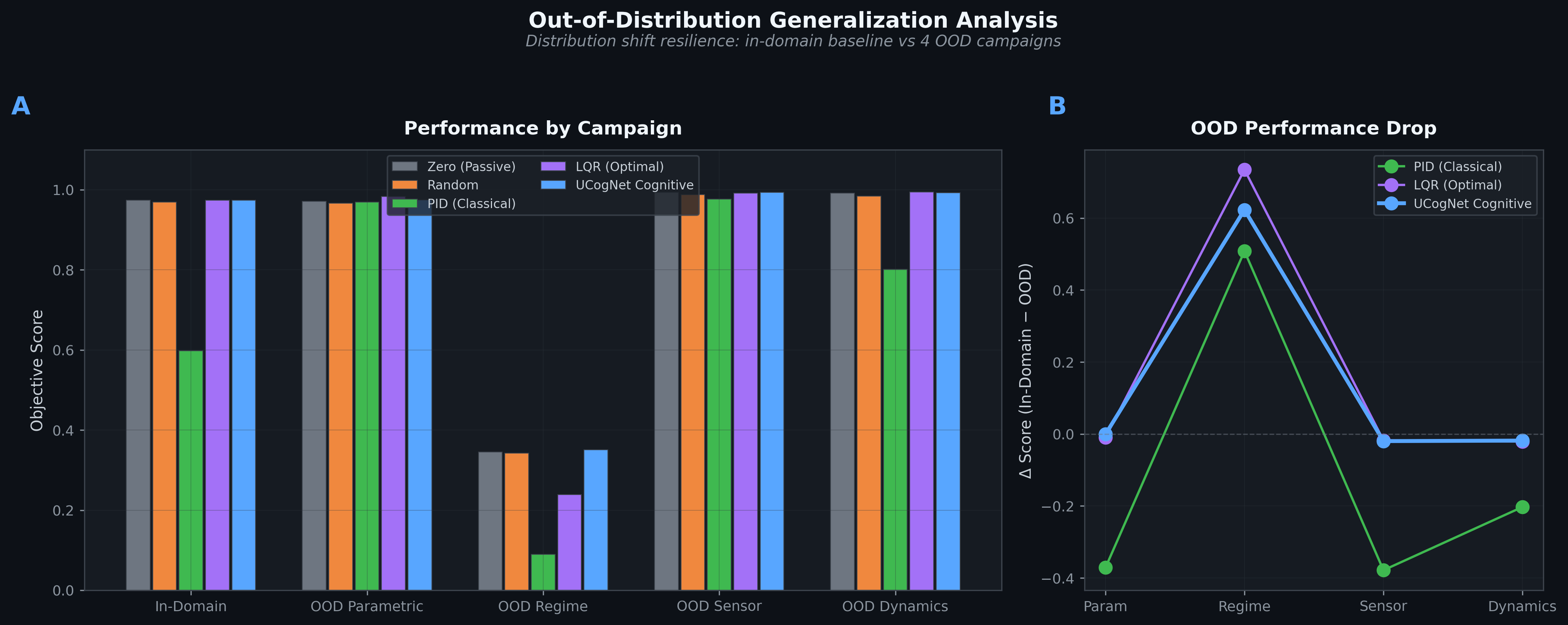Image resolution: width=1568 pixels, height=625 pixels.
Task: Click 'UCogNet Cognitive' label in the Panel B legend
Action: 1472,204
